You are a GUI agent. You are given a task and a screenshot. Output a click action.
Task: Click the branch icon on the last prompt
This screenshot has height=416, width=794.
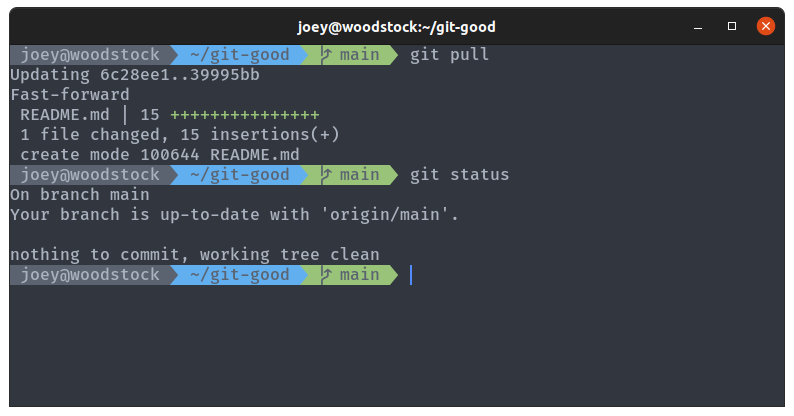326,275
